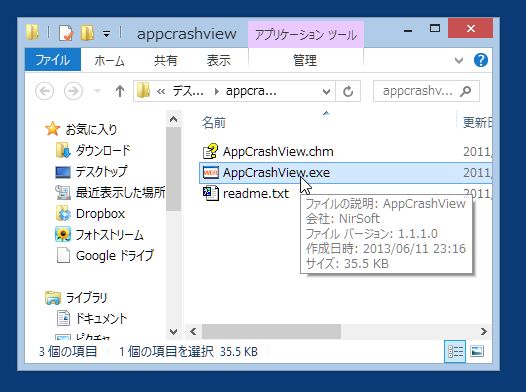This screenshot has width=526, height=392.
Task: Click the Favorites star icon
Action: [52, 129]
